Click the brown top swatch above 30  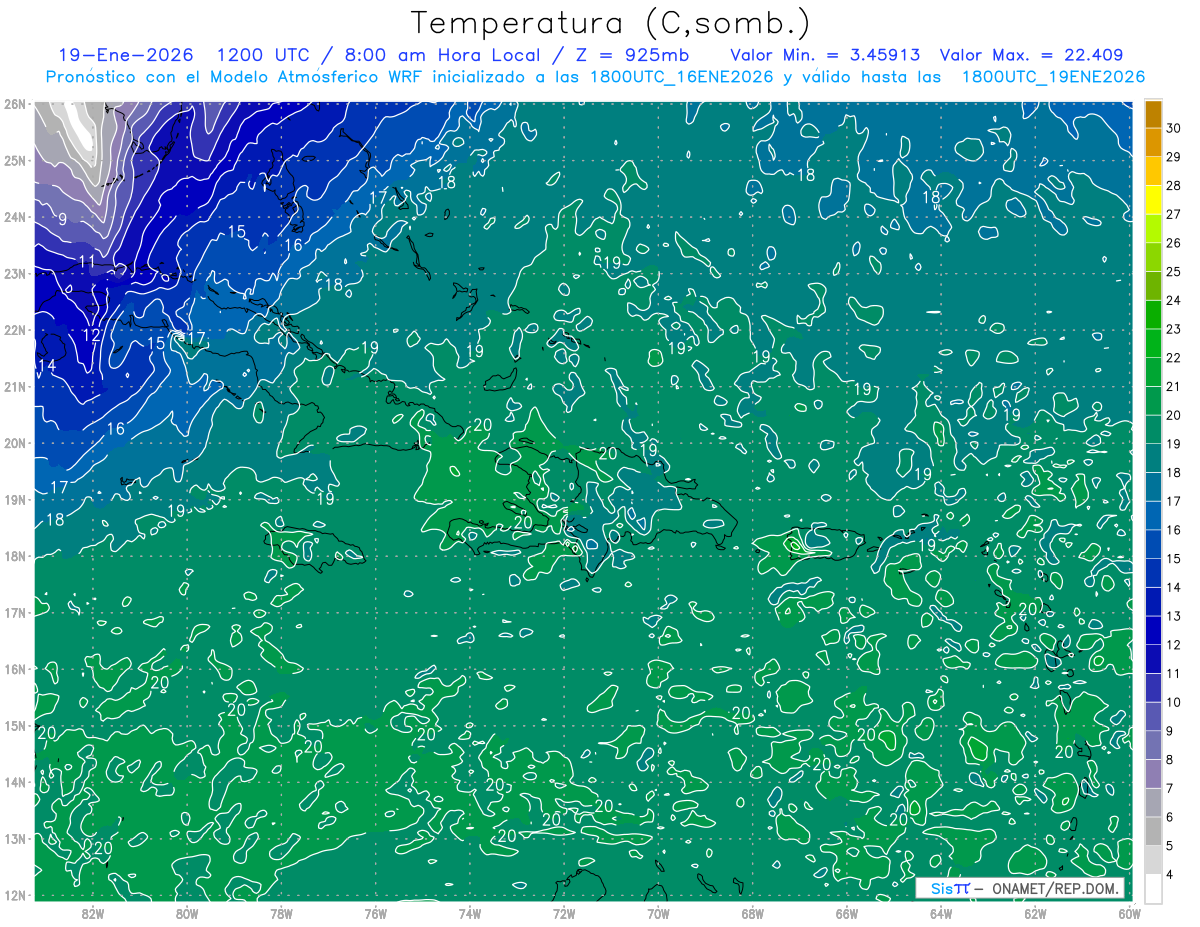(x=1153, y=114)
